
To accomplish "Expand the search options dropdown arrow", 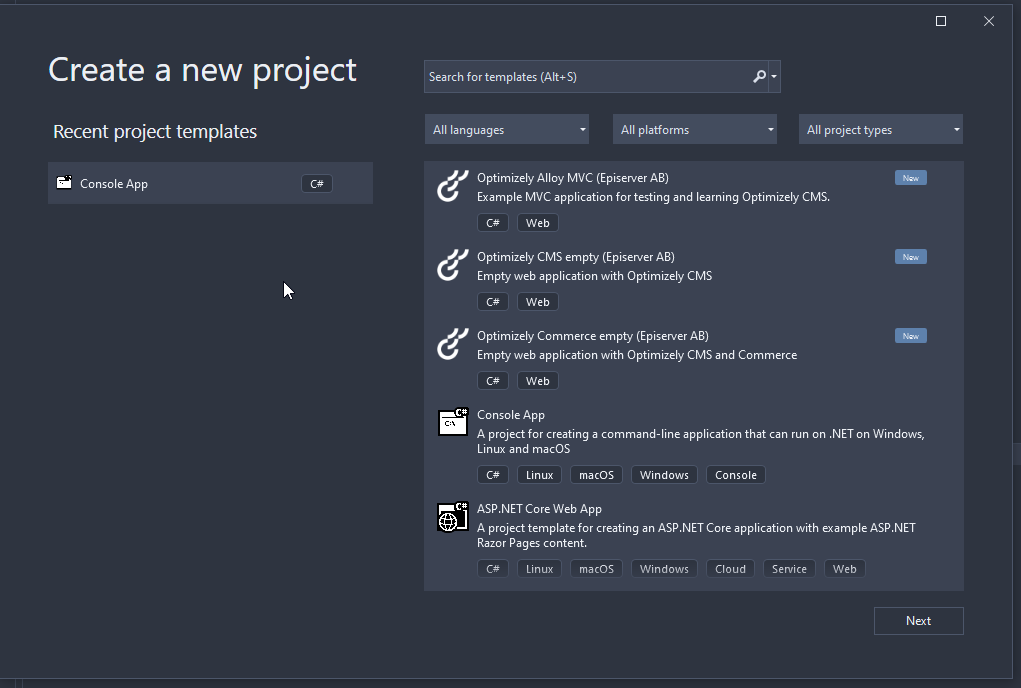I will pyautogui.click(x=774, y=77).
